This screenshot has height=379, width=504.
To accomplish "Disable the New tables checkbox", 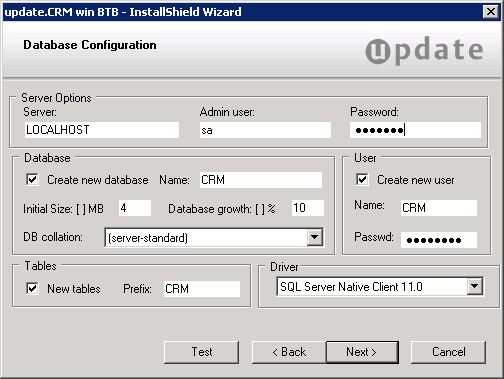I will coord(32,288).
